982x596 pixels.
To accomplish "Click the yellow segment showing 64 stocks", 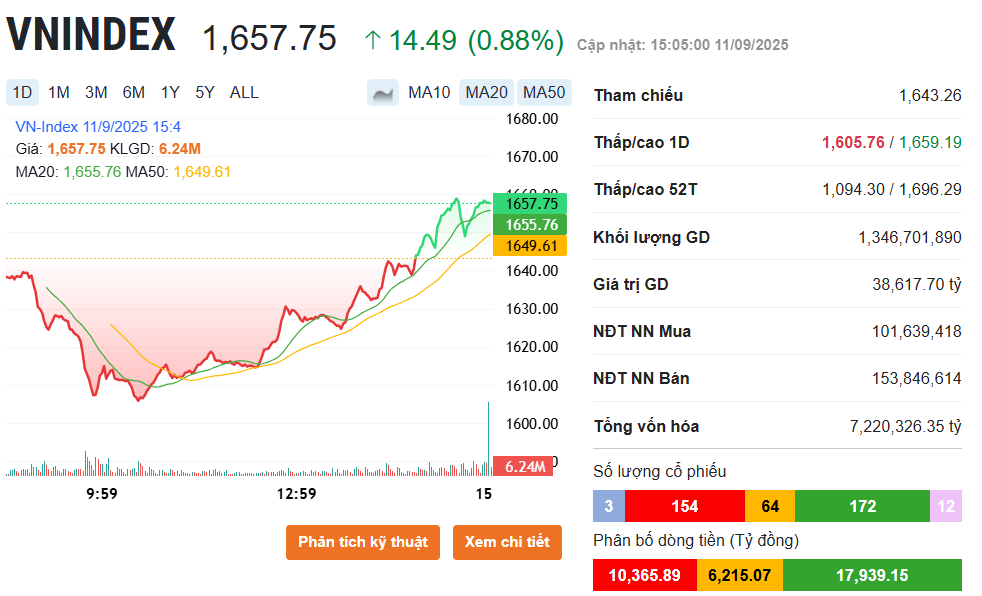I will [770, 506].
